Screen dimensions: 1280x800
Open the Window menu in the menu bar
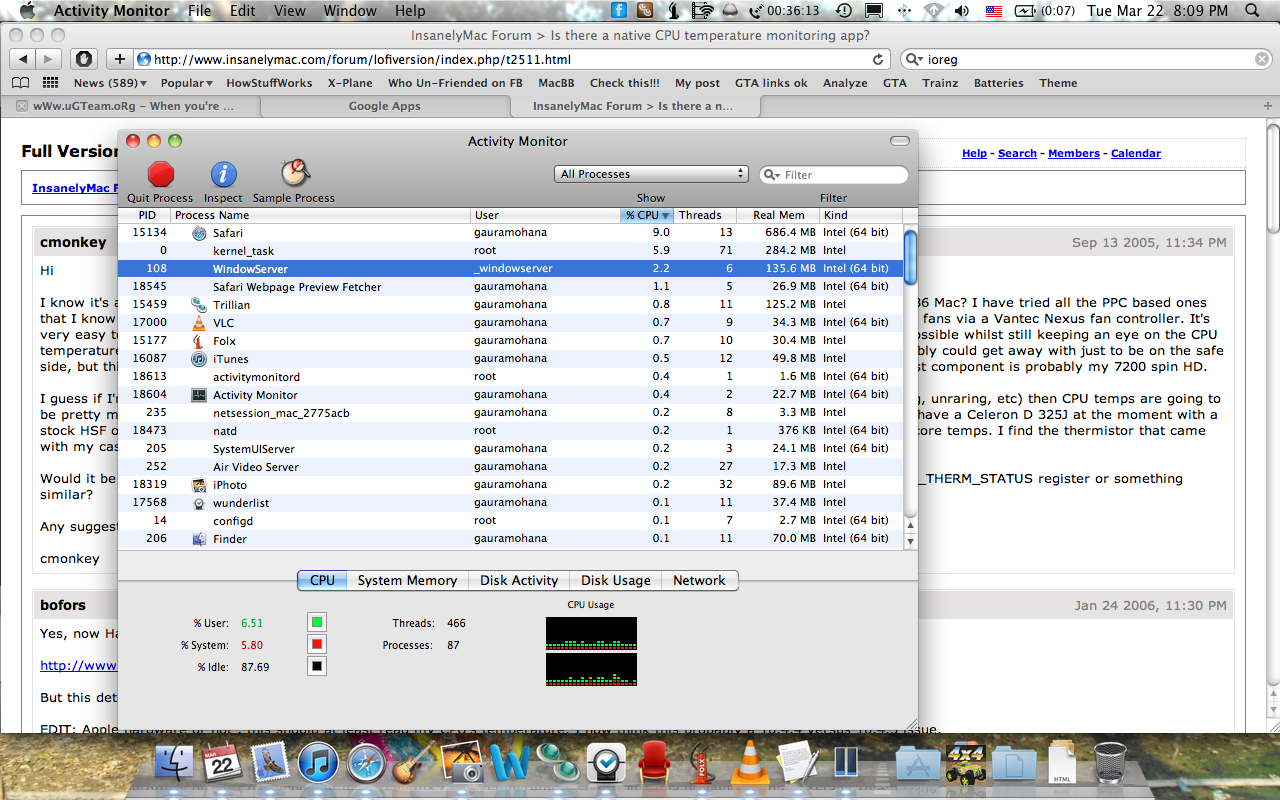click(350, 11)
